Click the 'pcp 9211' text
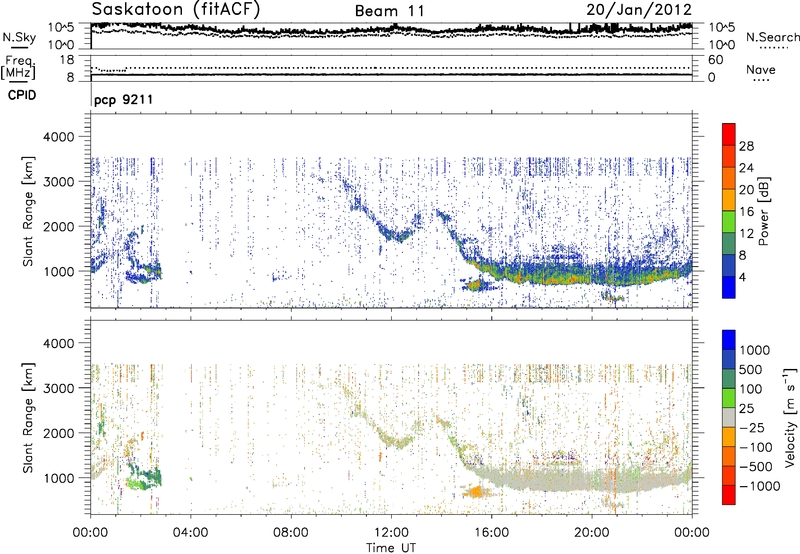 [123, 99]
